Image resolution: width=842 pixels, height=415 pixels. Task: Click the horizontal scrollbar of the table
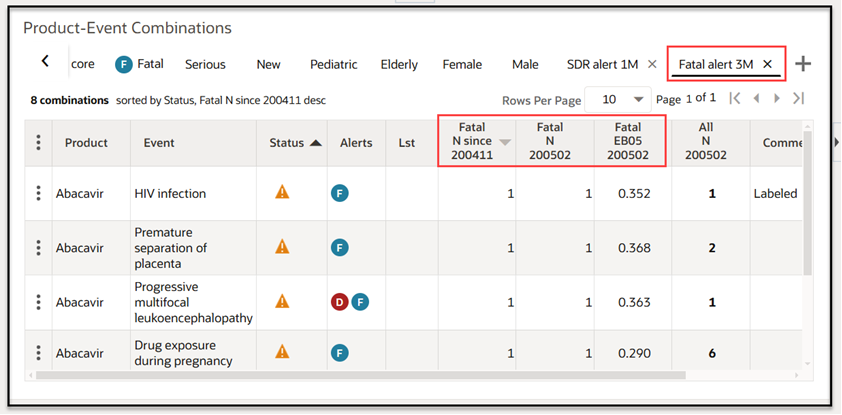[360, 375]
